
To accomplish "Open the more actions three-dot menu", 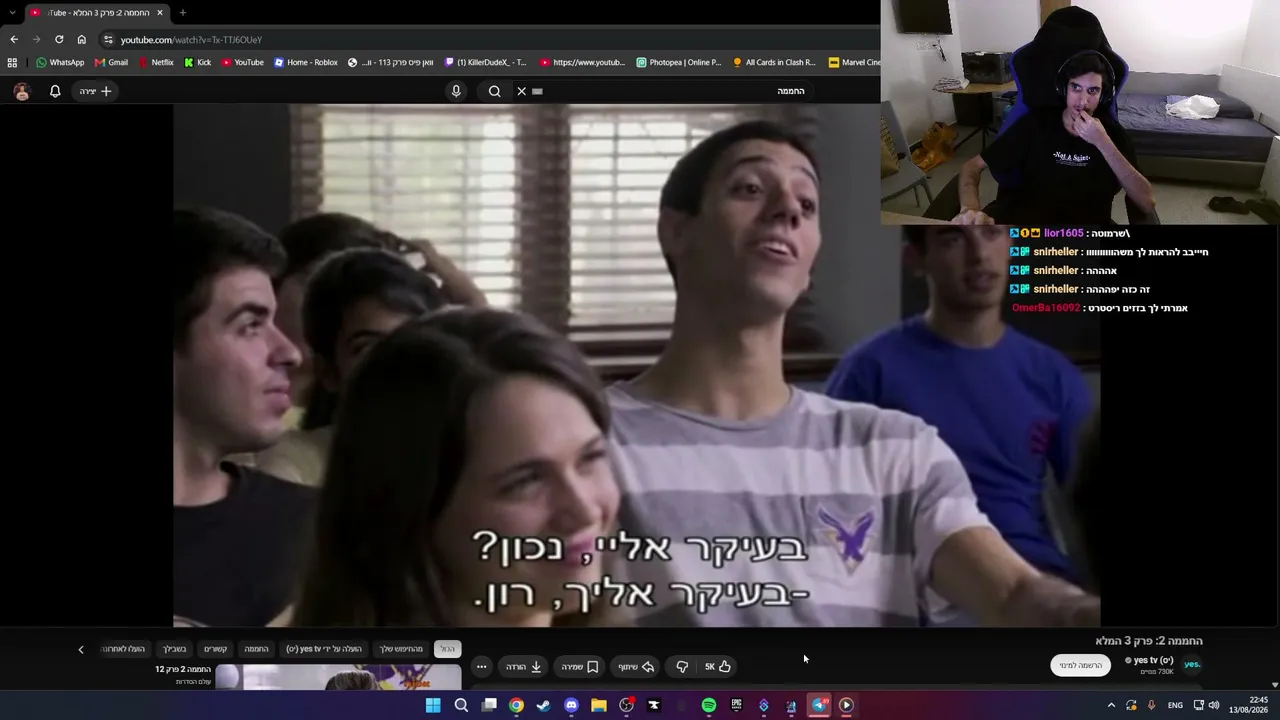I will [x=481, y=667].
